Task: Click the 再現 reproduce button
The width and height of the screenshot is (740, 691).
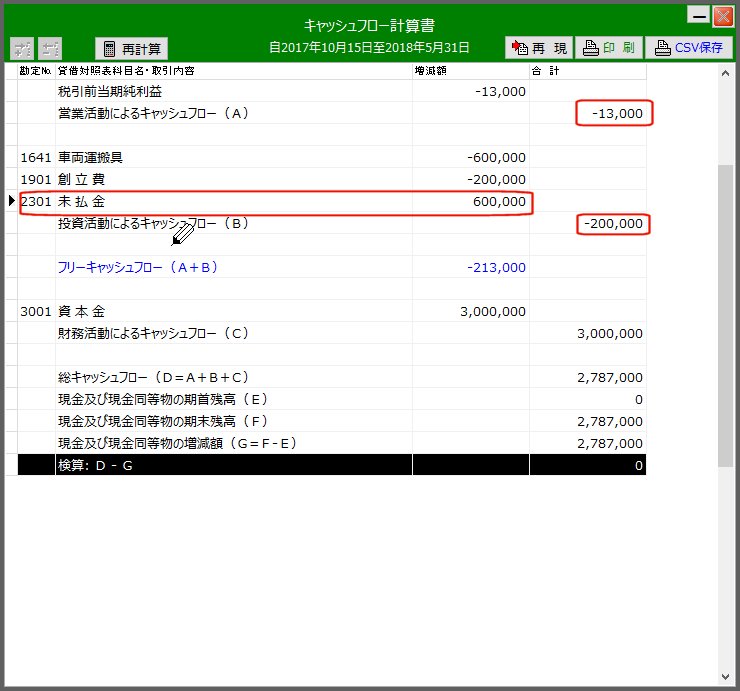Action: 538,48
